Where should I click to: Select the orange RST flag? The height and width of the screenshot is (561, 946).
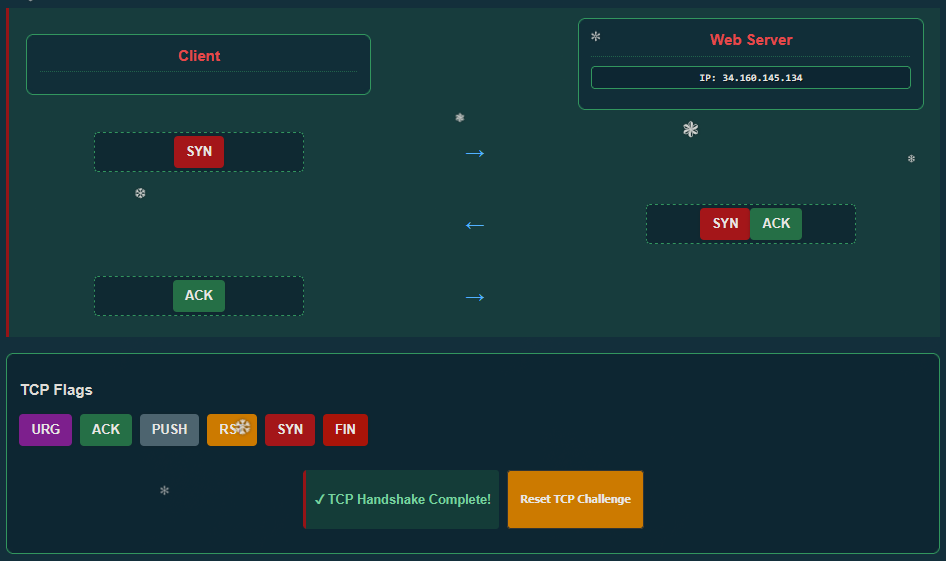pos(225,430)
